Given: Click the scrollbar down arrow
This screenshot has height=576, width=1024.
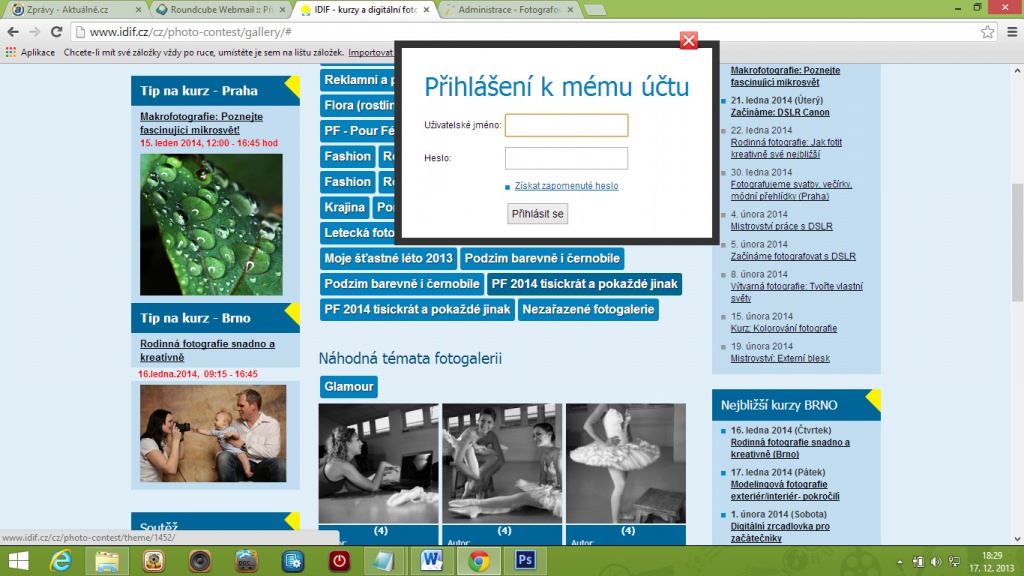Looking at the screenshot, I should [x=1017, y=539].
